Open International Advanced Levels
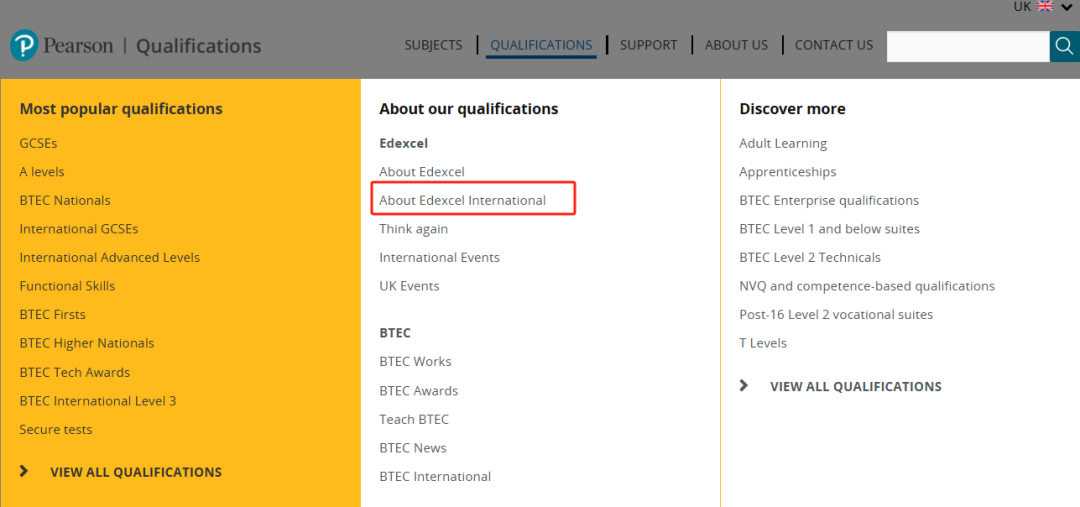1080x507 pixels. pos(110,258)
